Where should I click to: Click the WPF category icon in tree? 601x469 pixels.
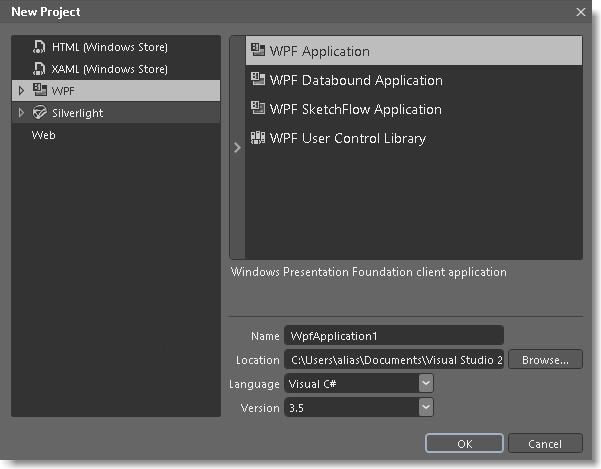click(40, 90)
